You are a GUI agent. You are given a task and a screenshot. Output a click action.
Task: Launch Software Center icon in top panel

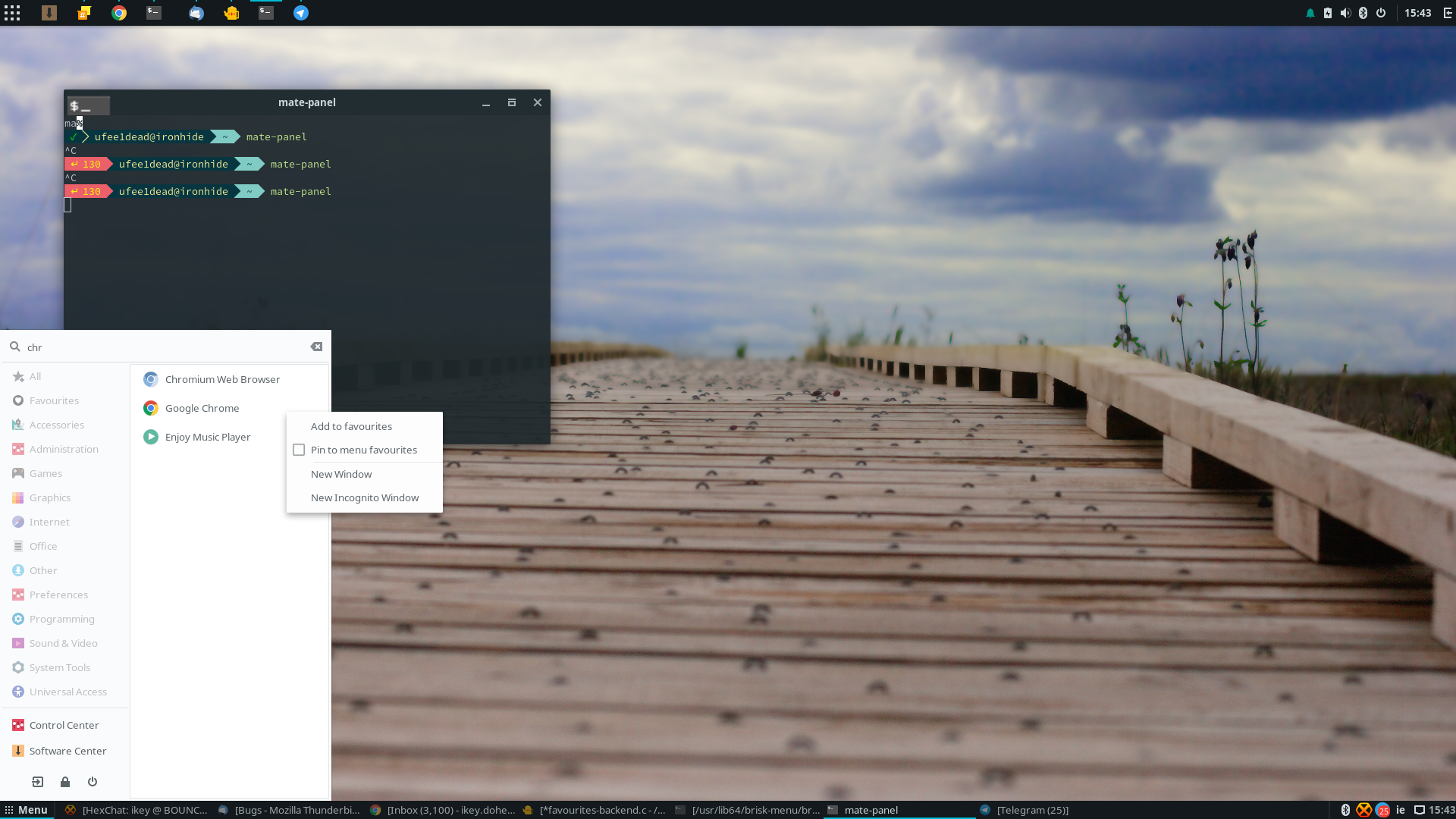(49, 13)
